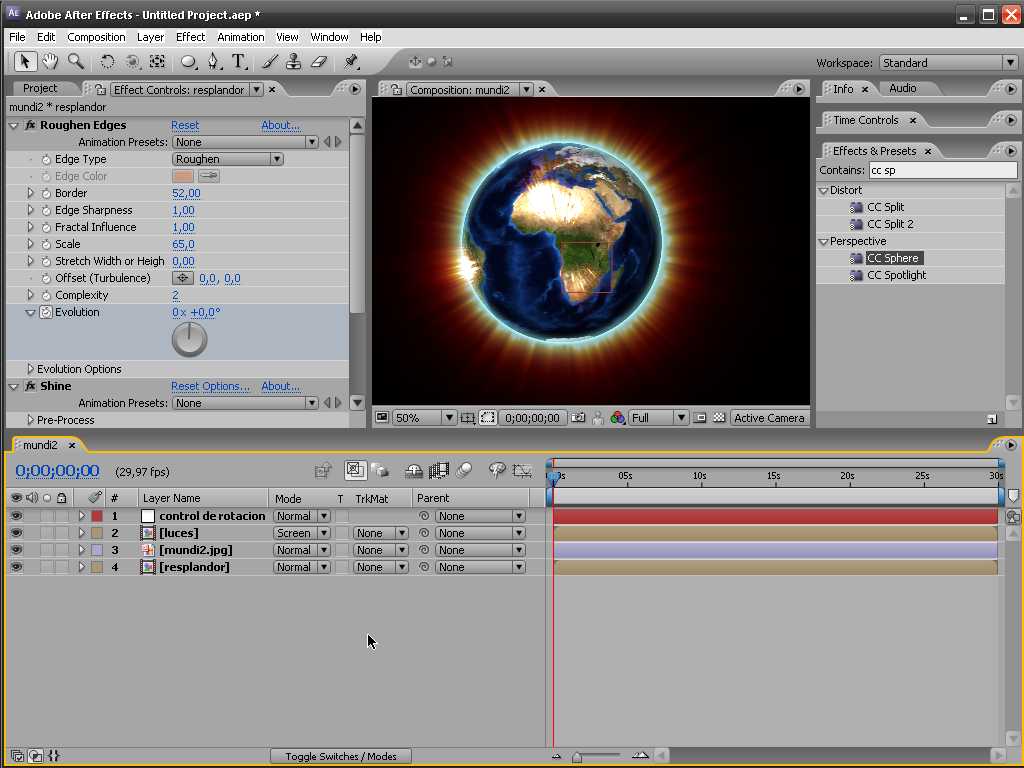This screenshot has width=1024, height=768.
Task: Toggle the Roughen Edges effect switch
Action: click(x=30, y=125)
